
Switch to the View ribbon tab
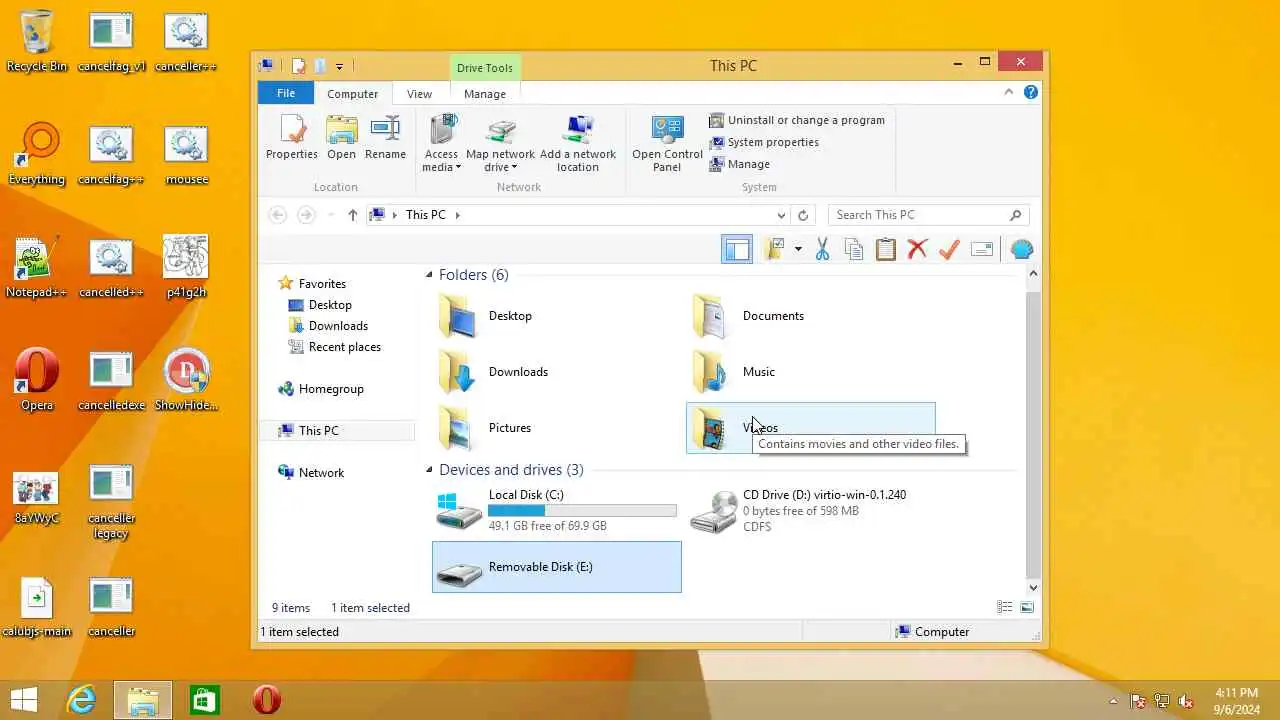(419, 94)
